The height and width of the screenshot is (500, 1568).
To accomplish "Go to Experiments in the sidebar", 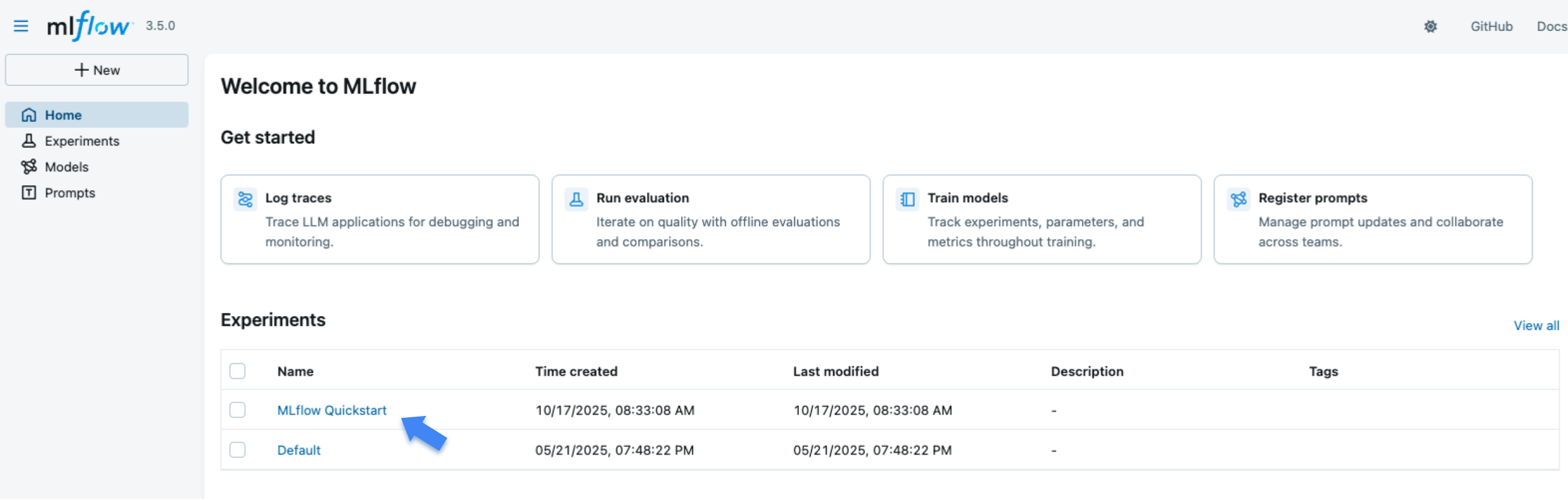I will coord(97,141).
